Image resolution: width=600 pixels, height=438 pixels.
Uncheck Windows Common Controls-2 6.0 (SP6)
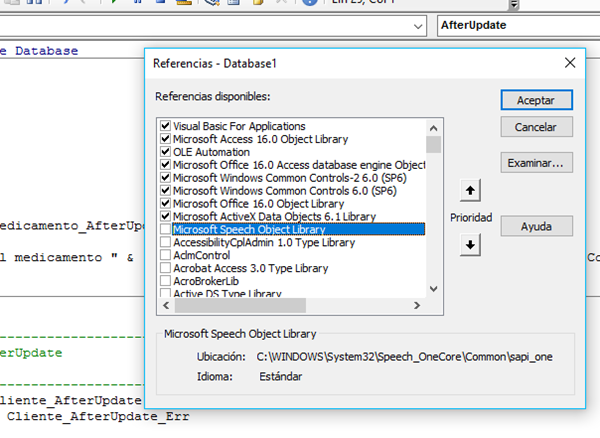[165, 177]
